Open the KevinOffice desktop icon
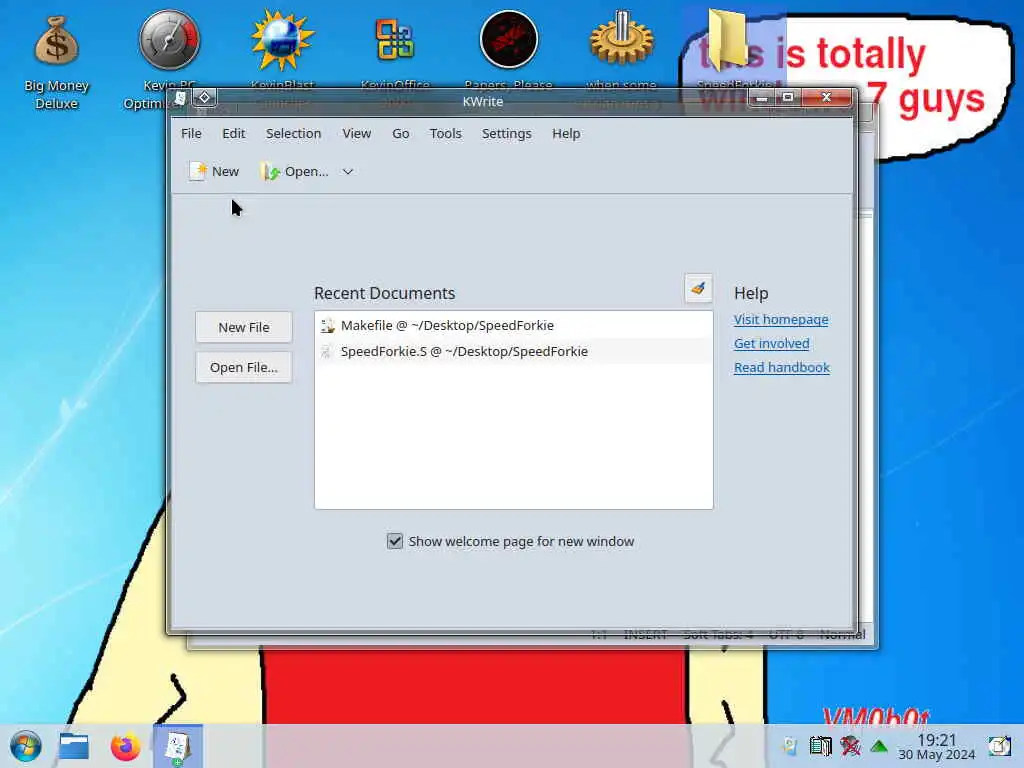The width and height of the screenshot is (1024, 768). pyautogui.click(x=394, y=40)
